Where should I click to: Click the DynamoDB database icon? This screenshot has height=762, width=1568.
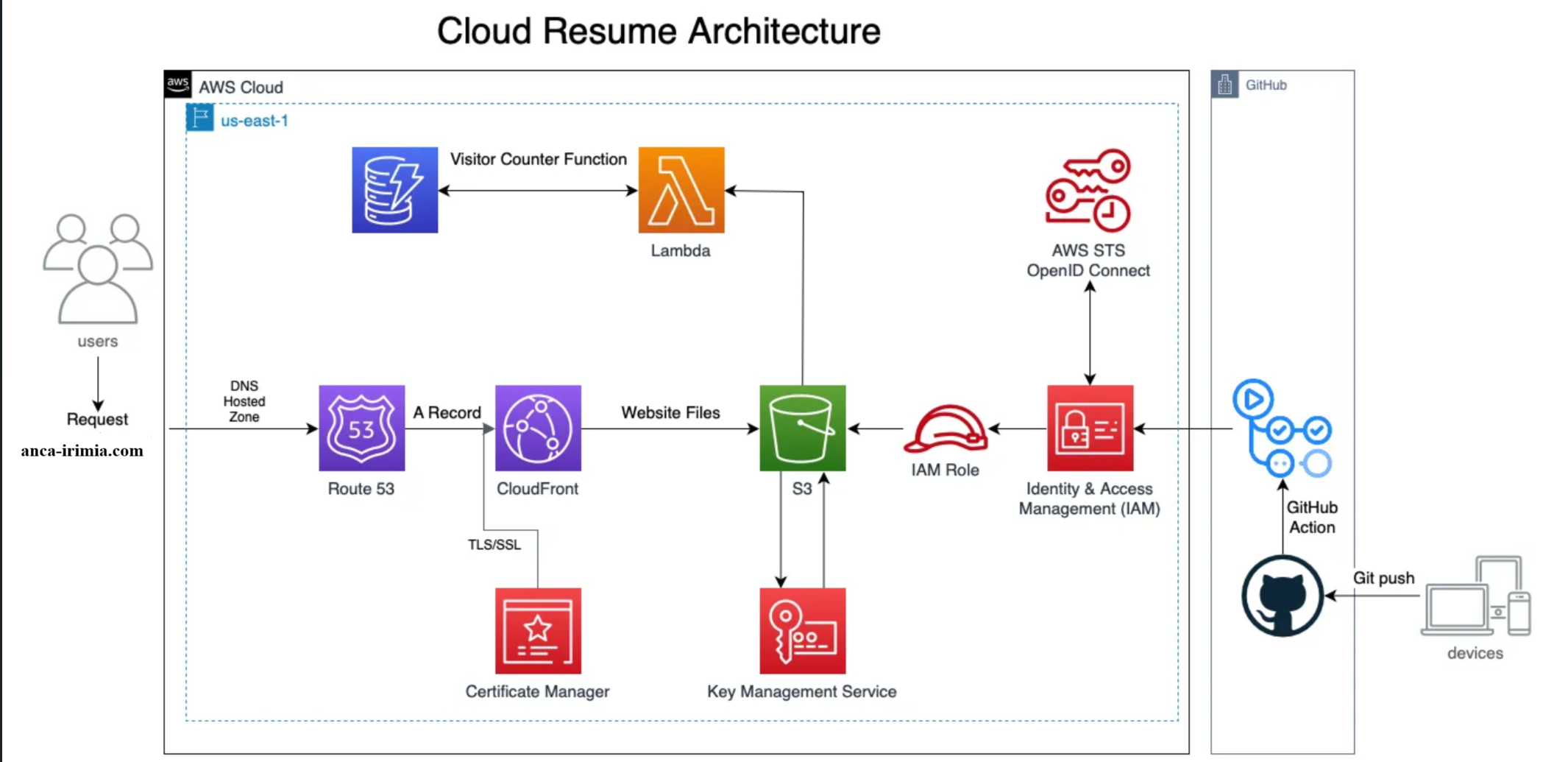point(395,190)
